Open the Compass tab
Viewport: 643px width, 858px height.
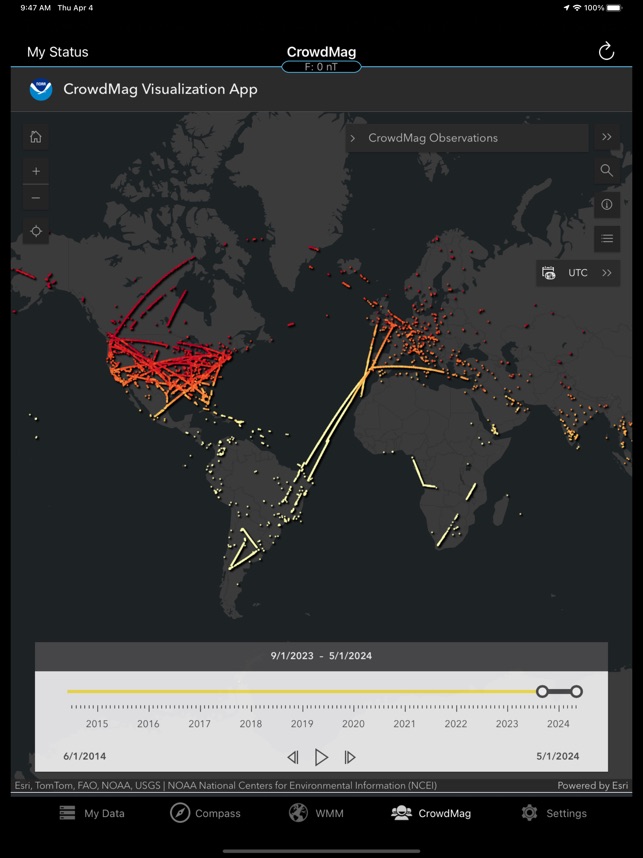205,813
